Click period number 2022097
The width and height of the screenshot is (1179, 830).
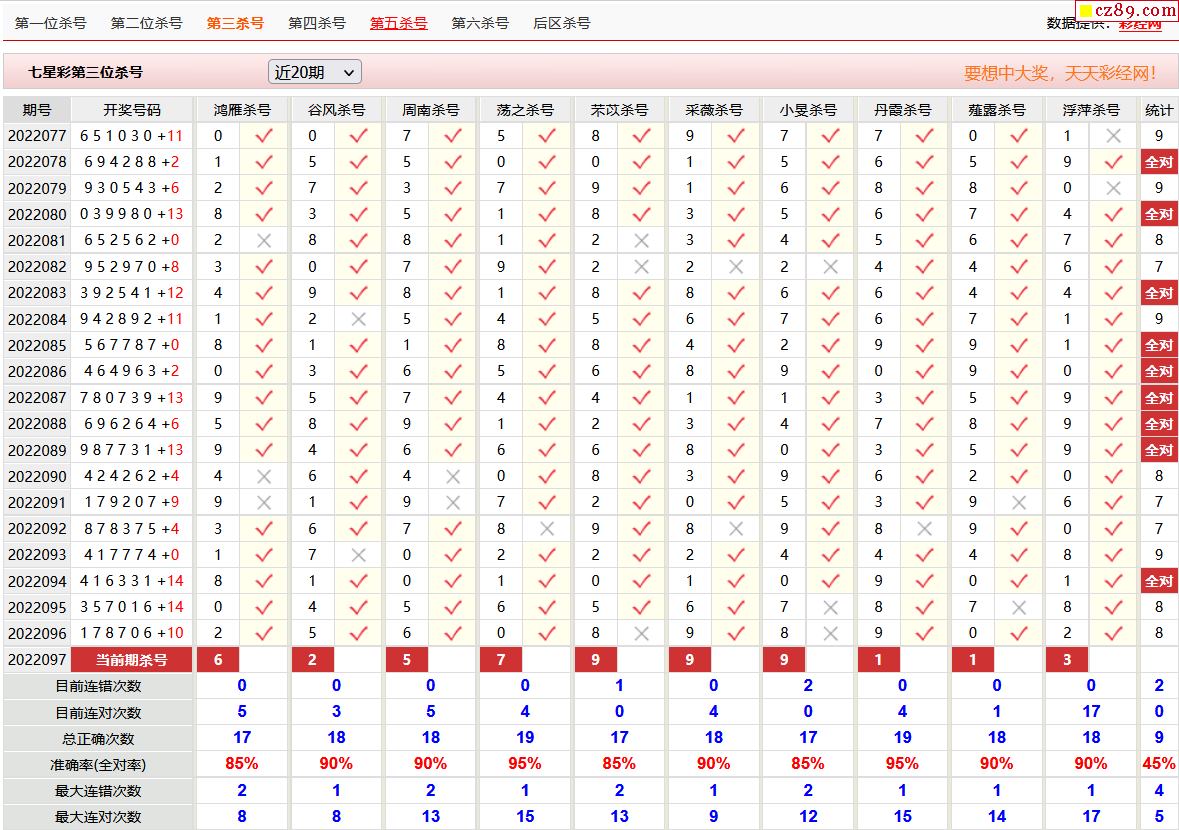click(x=37, y=659)
